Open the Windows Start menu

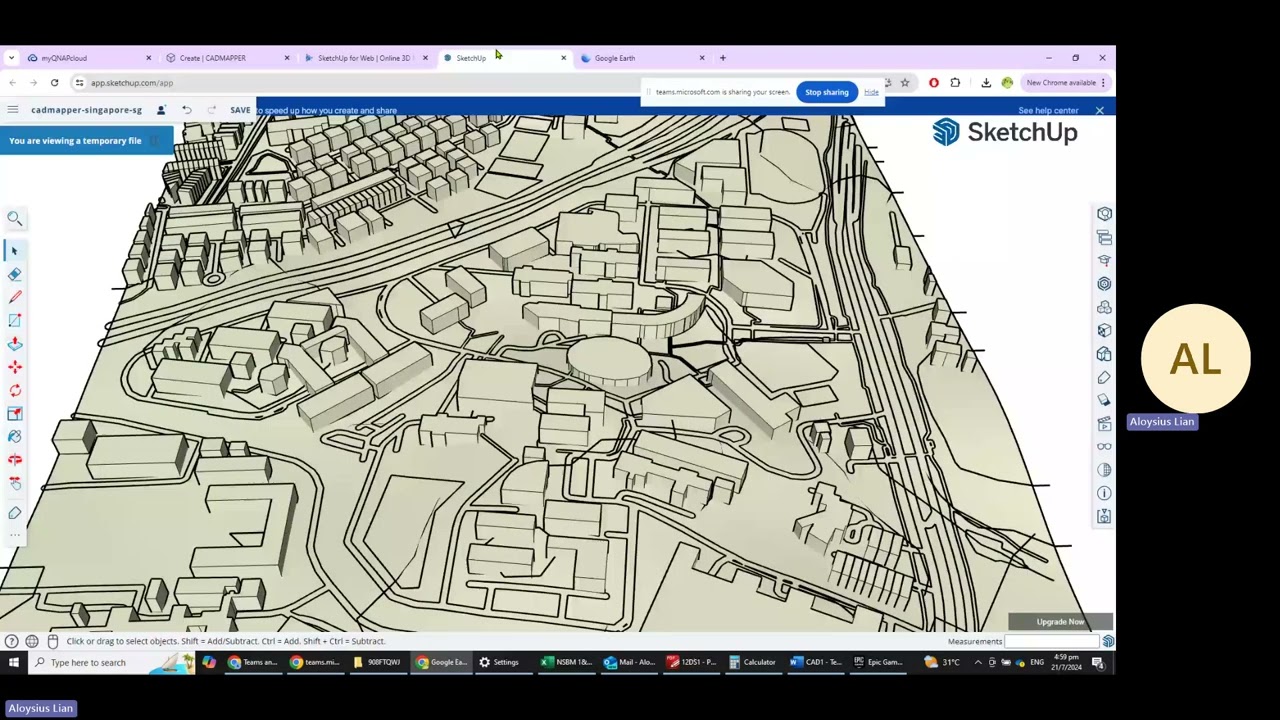pos(14,662)
